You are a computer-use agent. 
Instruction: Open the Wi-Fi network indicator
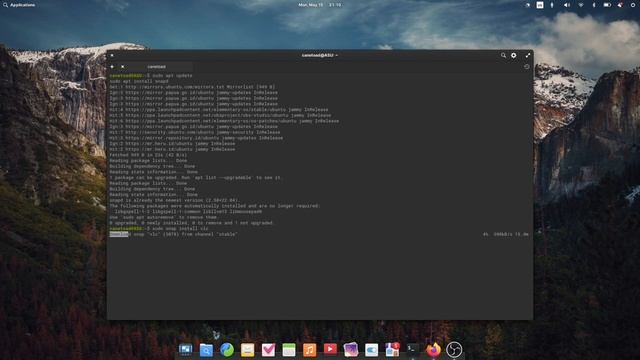(x=581, y=5)
